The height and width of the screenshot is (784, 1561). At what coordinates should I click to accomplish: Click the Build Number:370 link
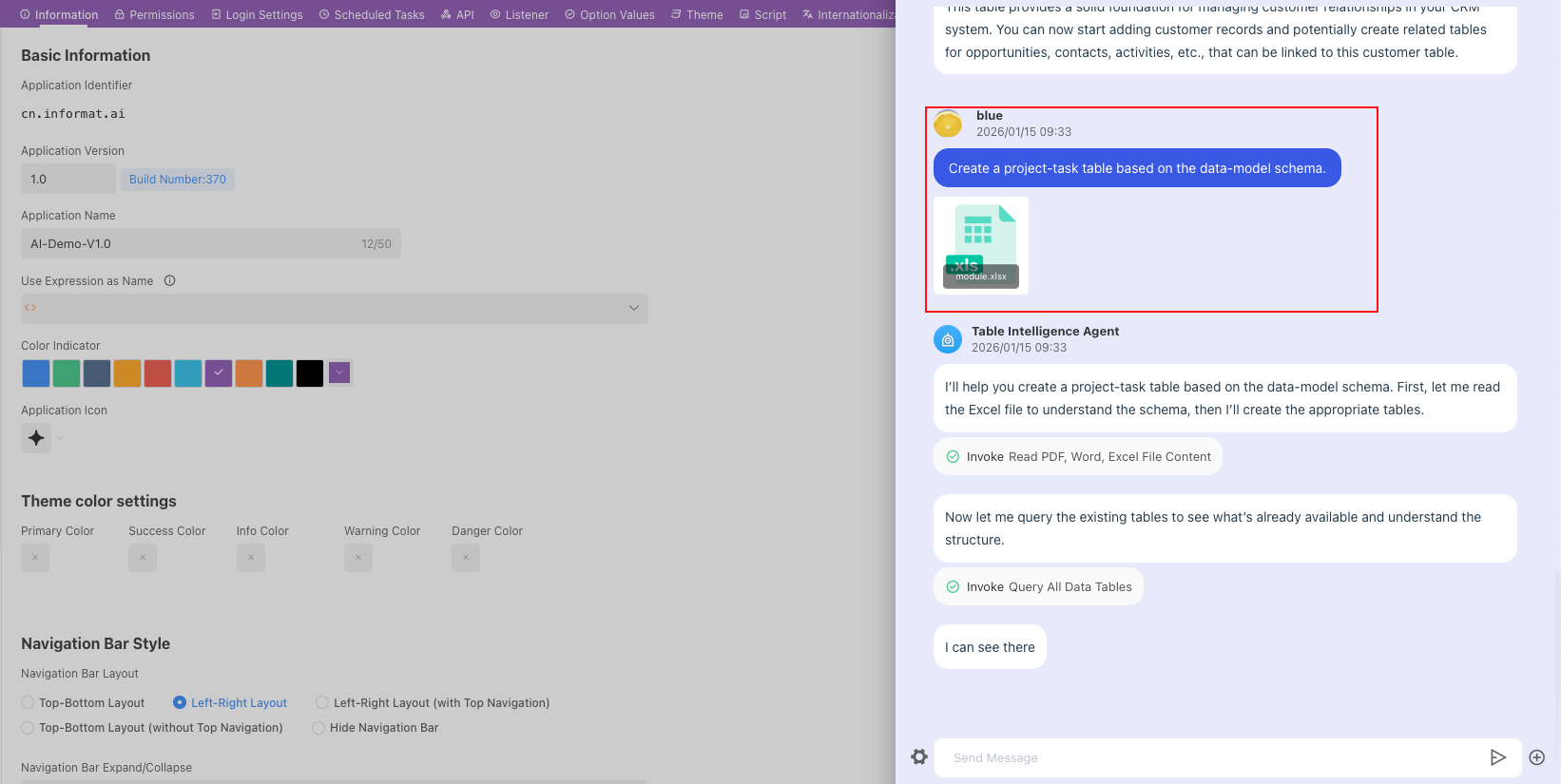coord(177,180)
